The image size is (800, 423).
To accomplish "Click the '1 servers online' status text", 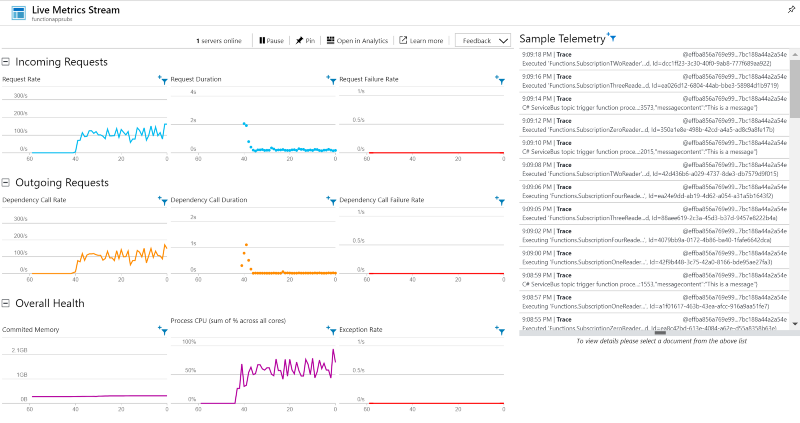I will tap(219, 40).
